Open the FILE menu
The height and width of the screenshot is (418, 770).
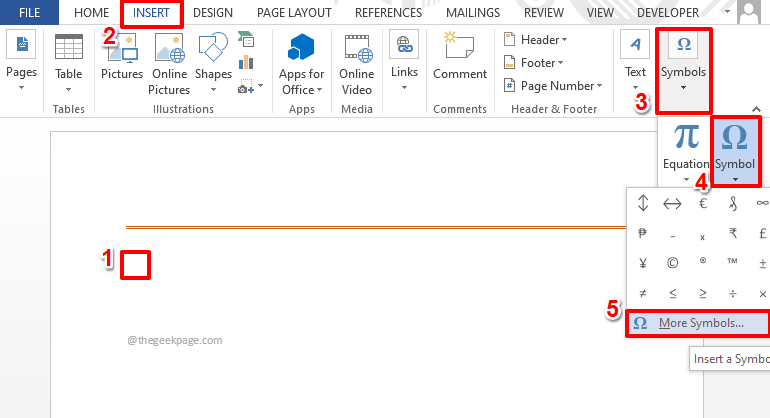point(29,12)
